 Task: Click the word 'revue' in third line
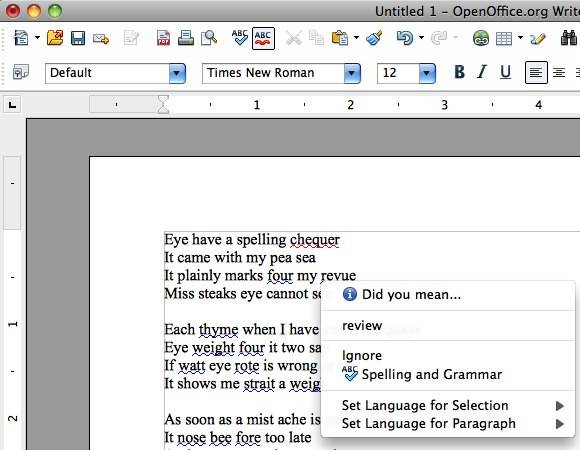coord(338,276)
